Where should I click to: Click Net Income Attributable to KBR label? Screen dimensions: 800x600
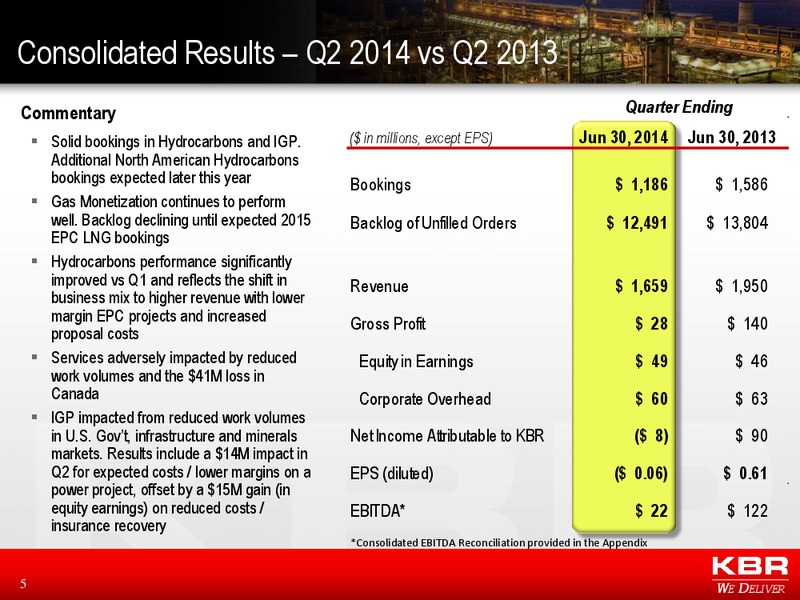coord(447,436)
